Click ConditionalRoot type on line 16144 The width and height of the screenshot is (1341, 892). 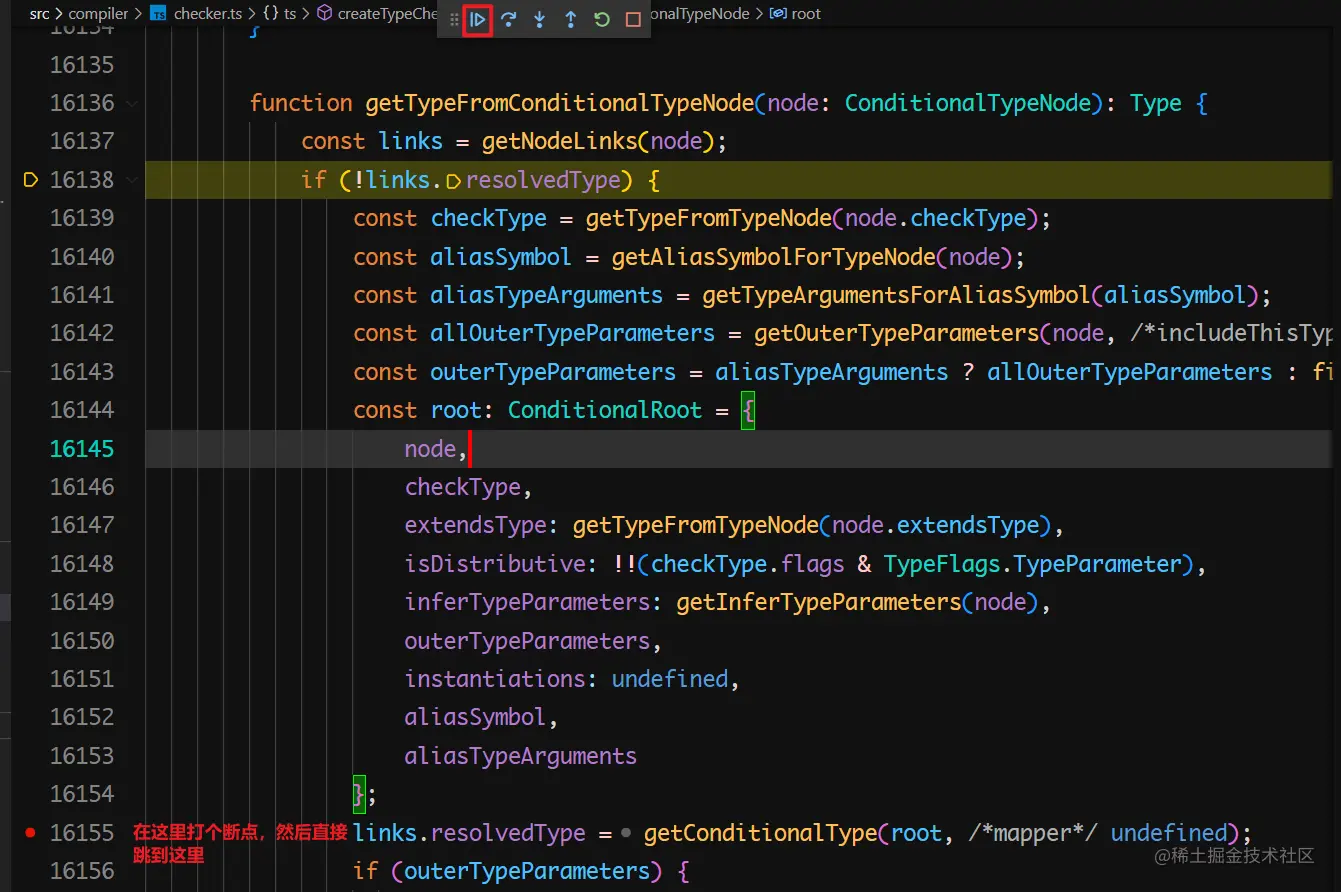(605, 410)
